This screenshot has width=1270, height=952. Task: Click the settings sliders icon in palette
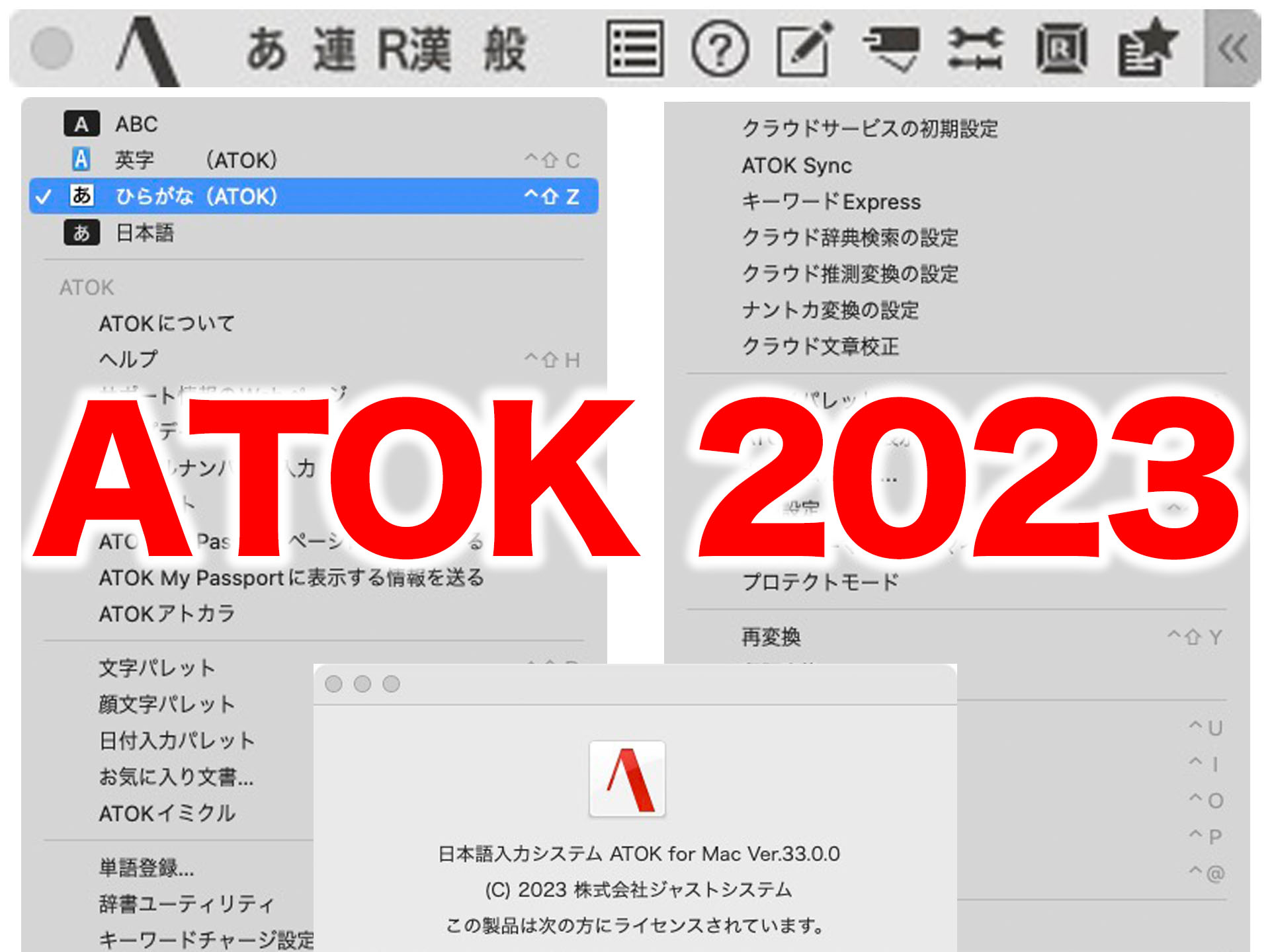click(975, 48)
